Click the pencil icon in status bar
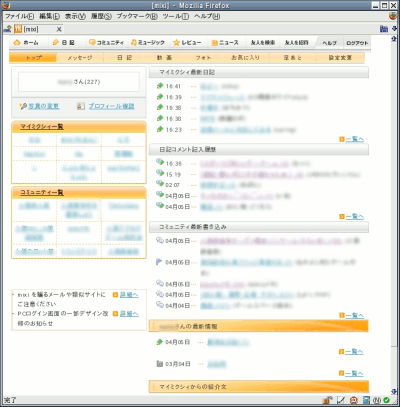 (341, 400)
